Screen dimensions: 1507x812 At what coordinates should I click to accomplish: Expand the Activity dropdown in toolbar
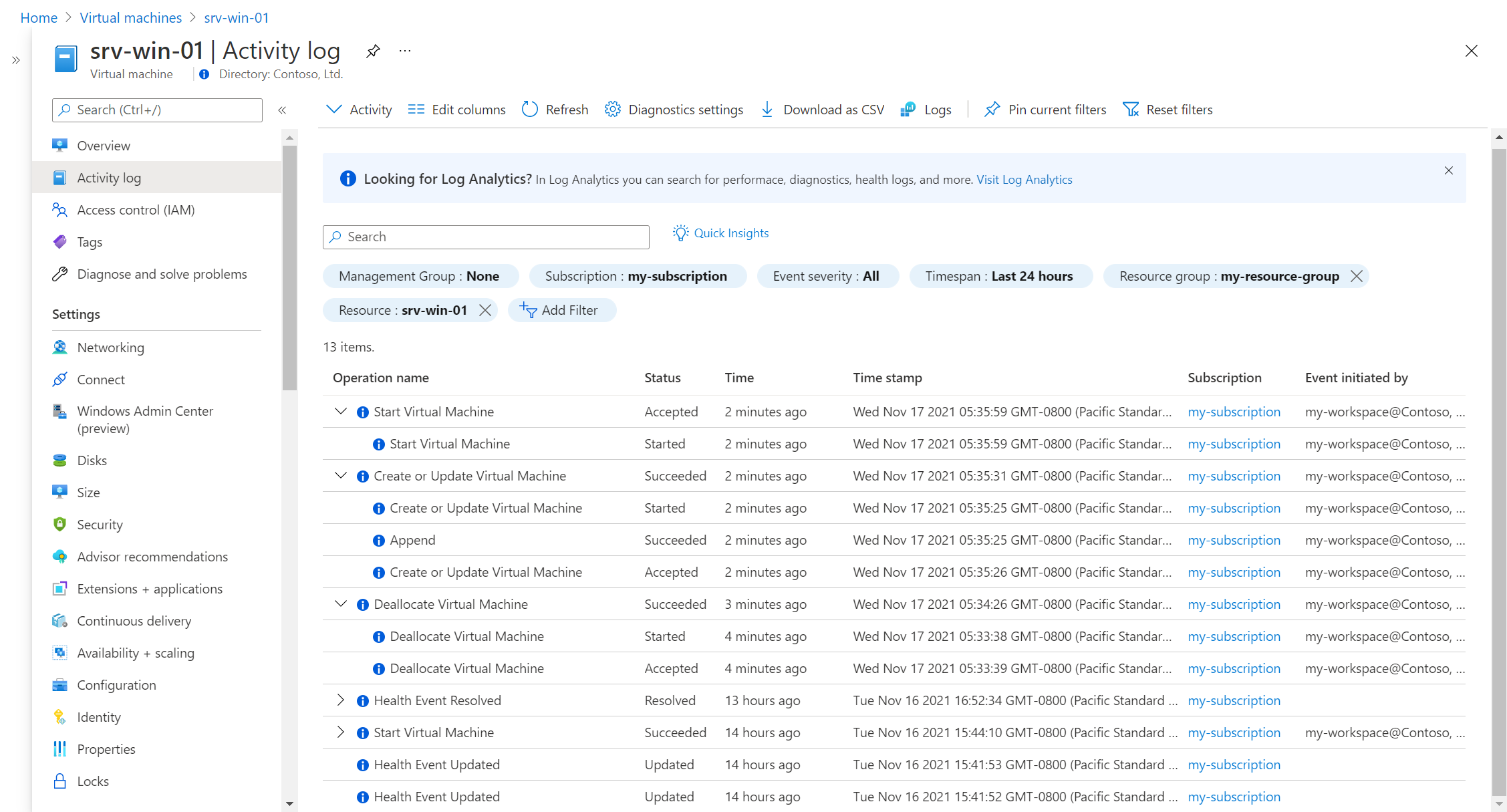358,110
